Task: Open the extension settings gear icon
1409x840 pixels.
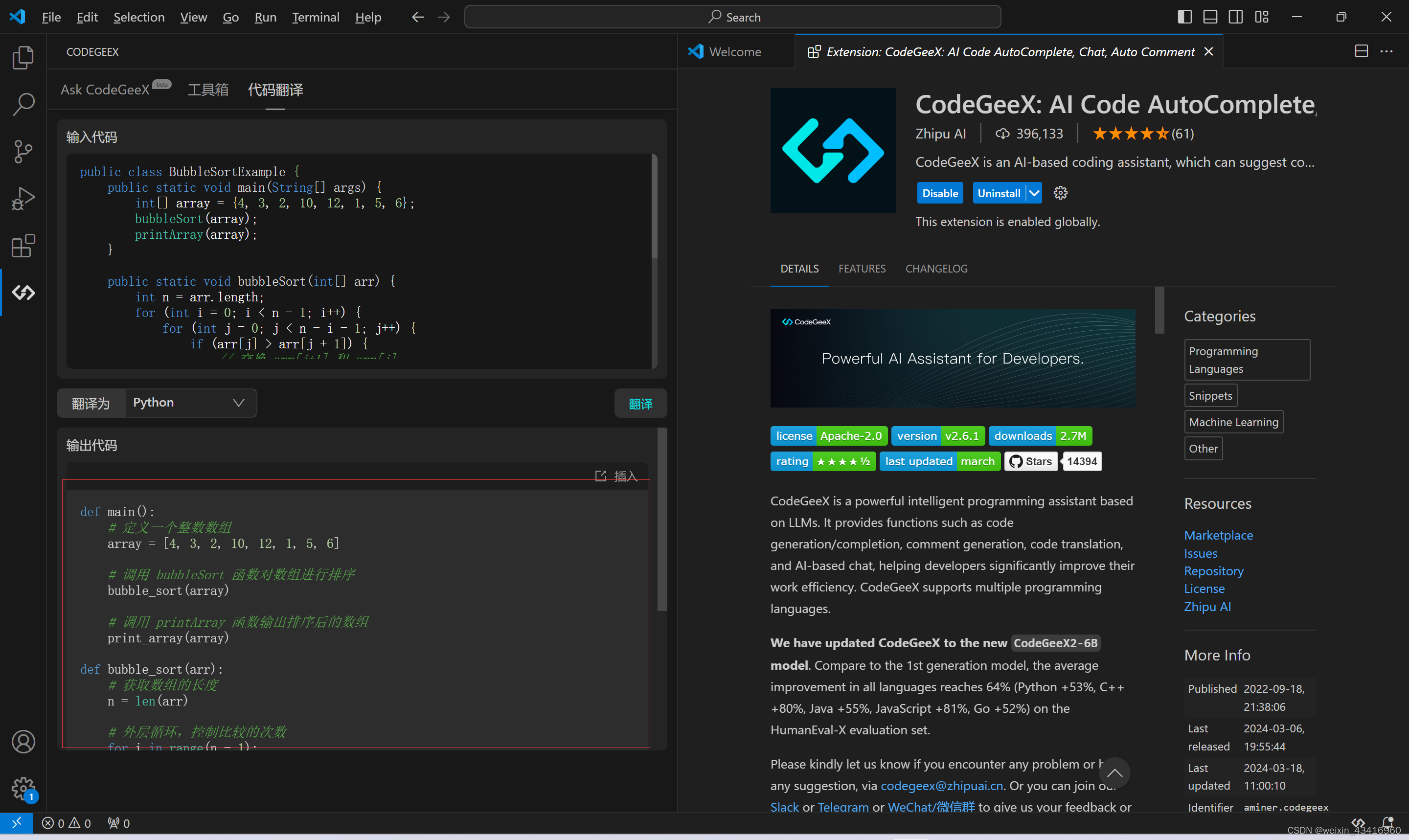Action: coord(1061,193)
